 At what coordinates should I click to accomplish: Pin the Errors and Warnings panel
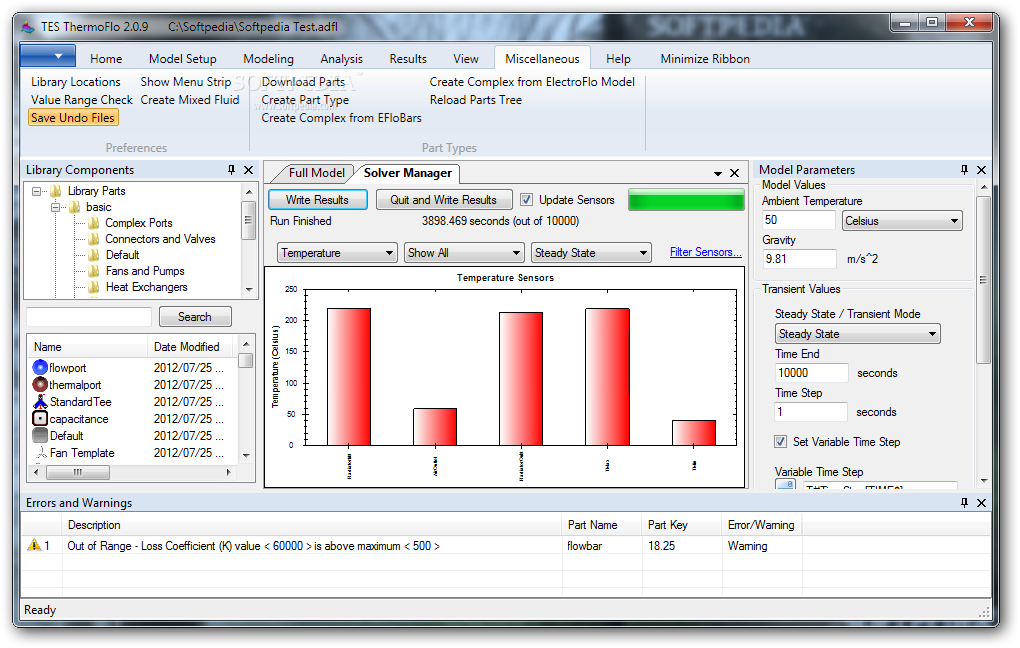coord(965,503)
